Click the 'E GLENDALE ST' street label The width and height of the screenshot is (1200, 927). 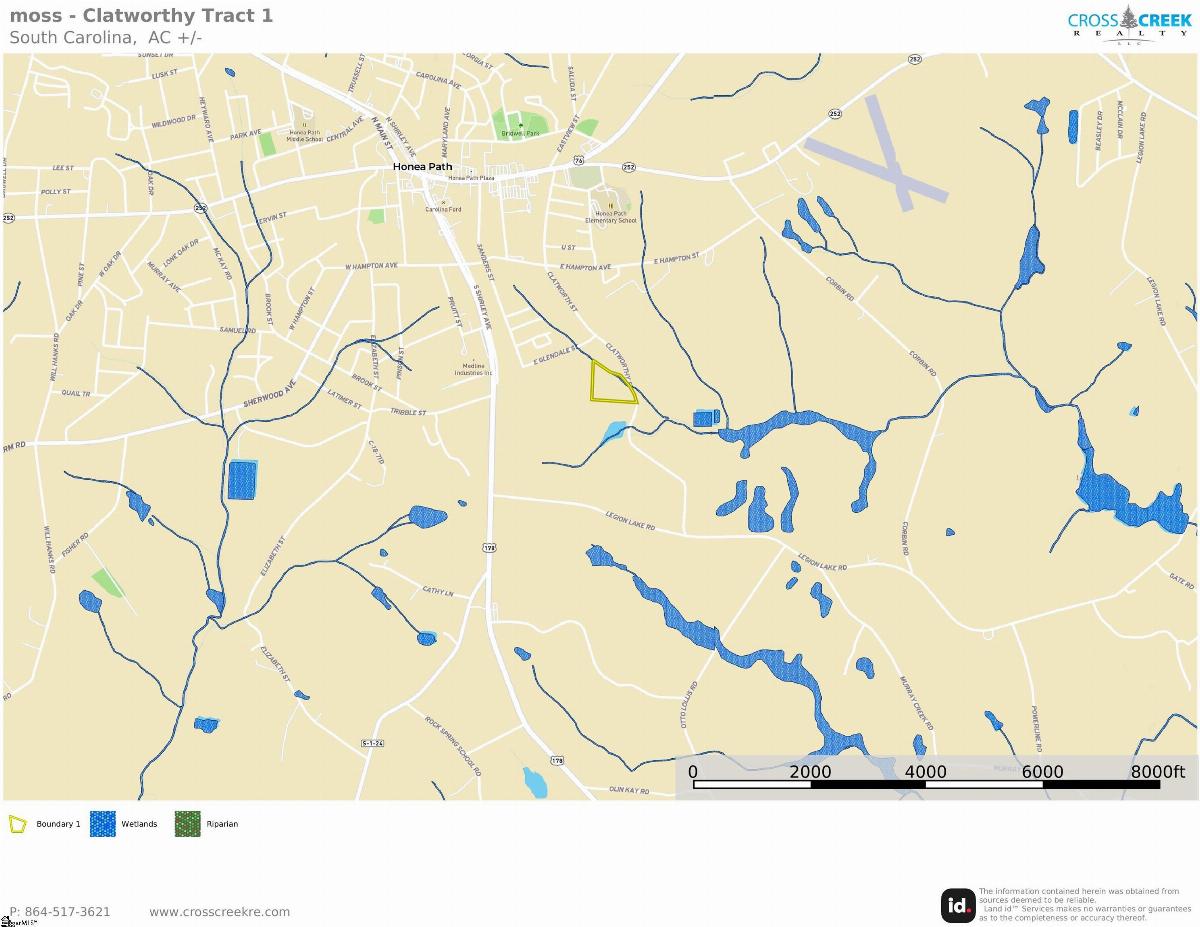click(557, 353)
